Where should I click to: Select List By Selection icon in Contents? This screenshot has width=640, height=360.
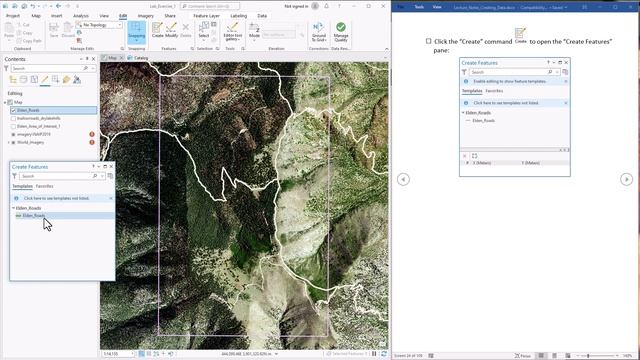(34, 80)
